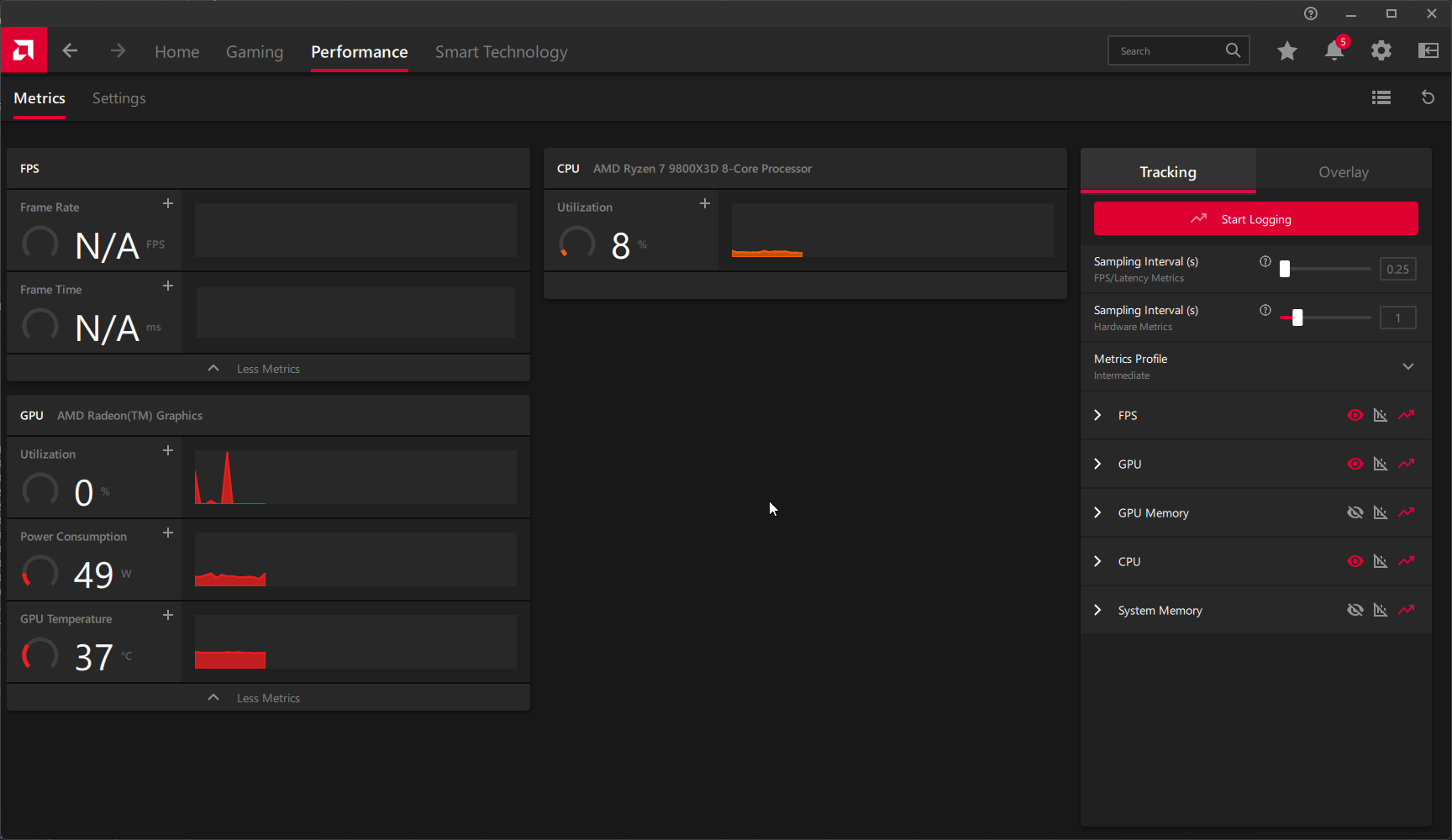Select the Performance tab

[360, 52]
